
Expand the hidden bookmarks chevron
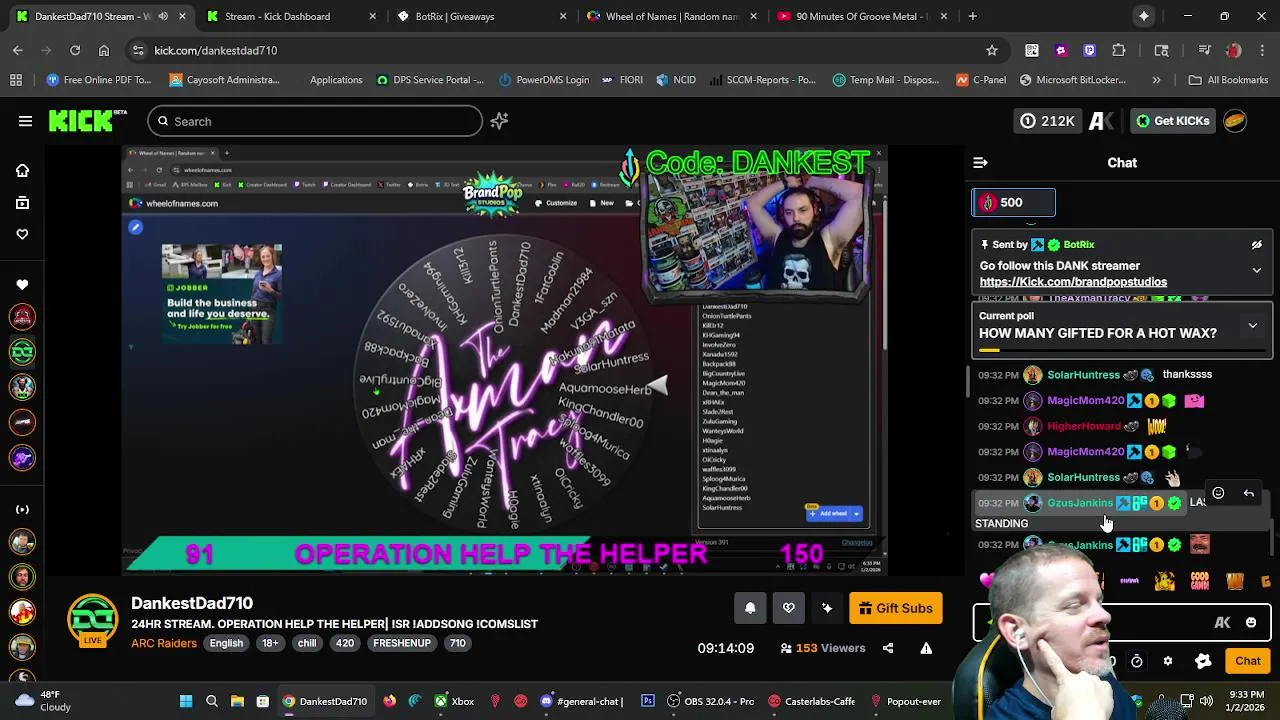pos(1156,80)
